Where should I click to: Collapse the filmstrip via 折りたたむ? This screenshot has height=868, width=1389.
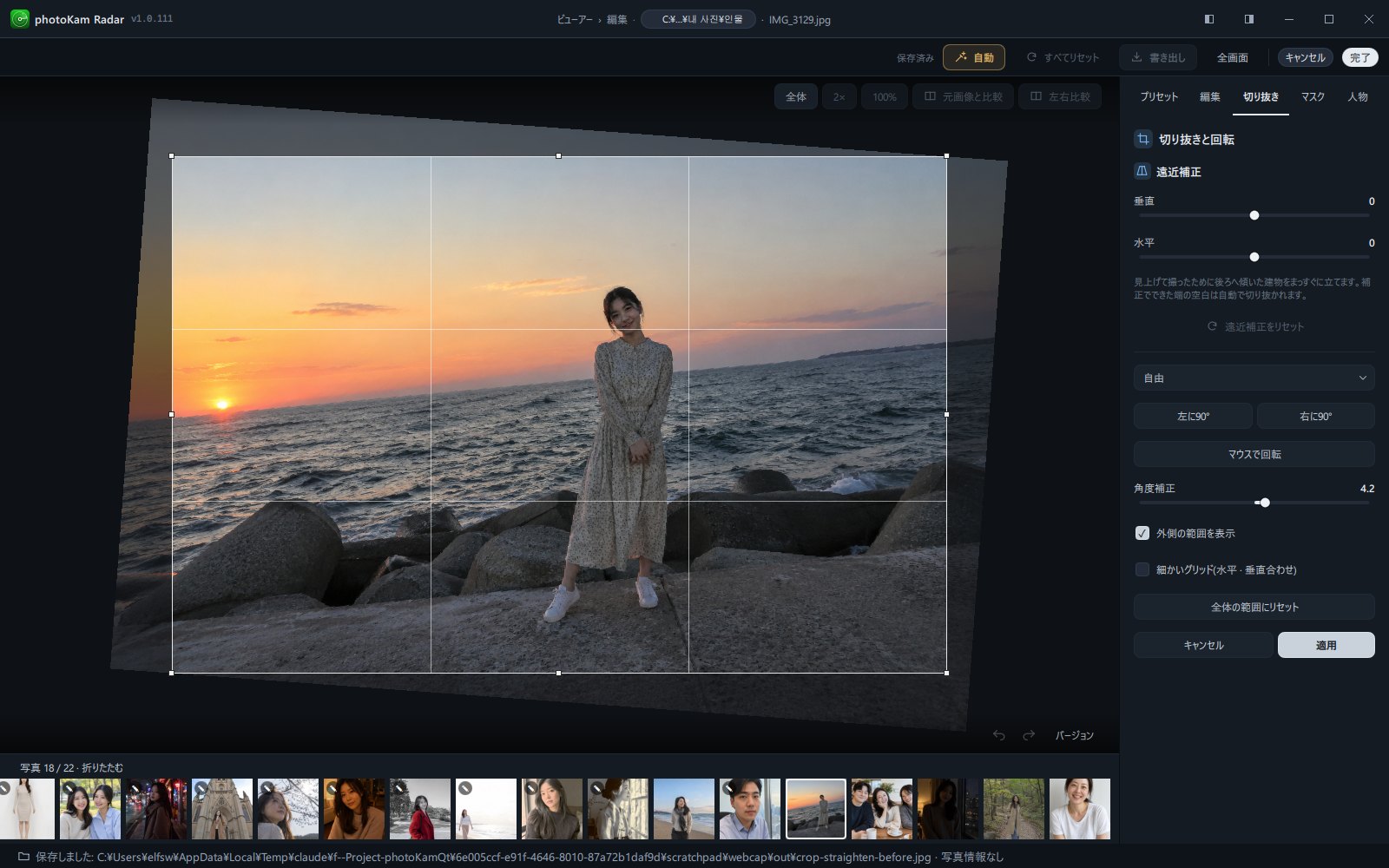point(102,767)
